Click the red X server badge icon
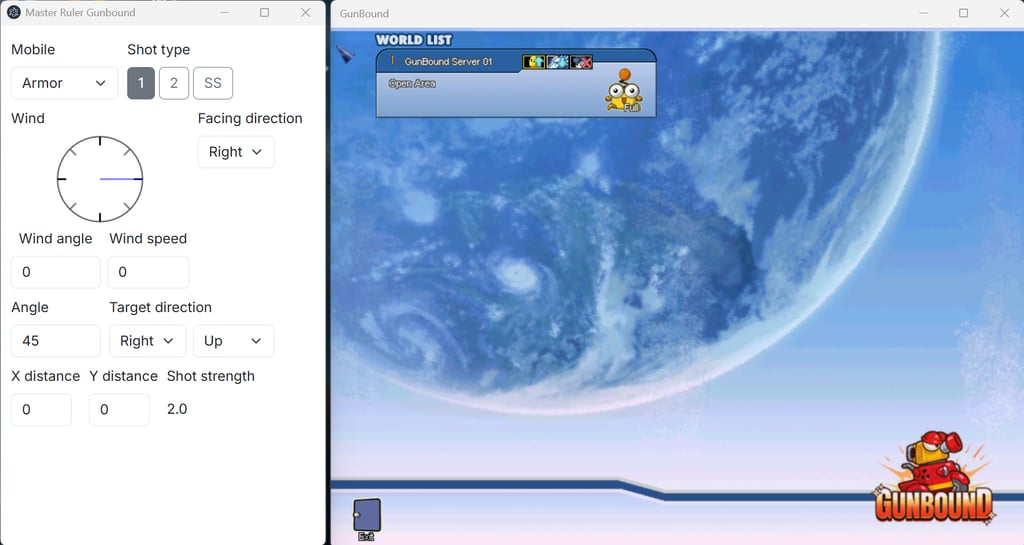The width and height of the screenshot is (1024, 545). 581,62
